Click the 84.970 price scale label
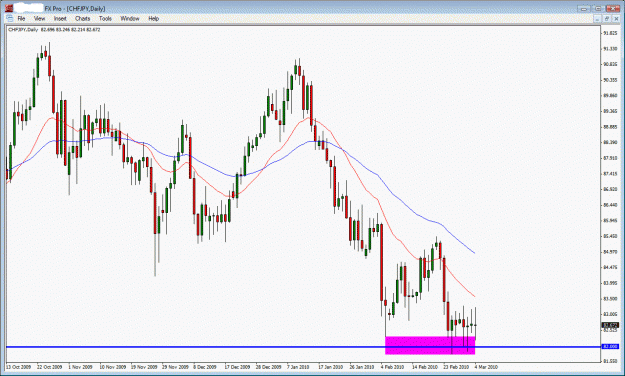The height and width of the screenshot is (376, 625). (610, 252)
